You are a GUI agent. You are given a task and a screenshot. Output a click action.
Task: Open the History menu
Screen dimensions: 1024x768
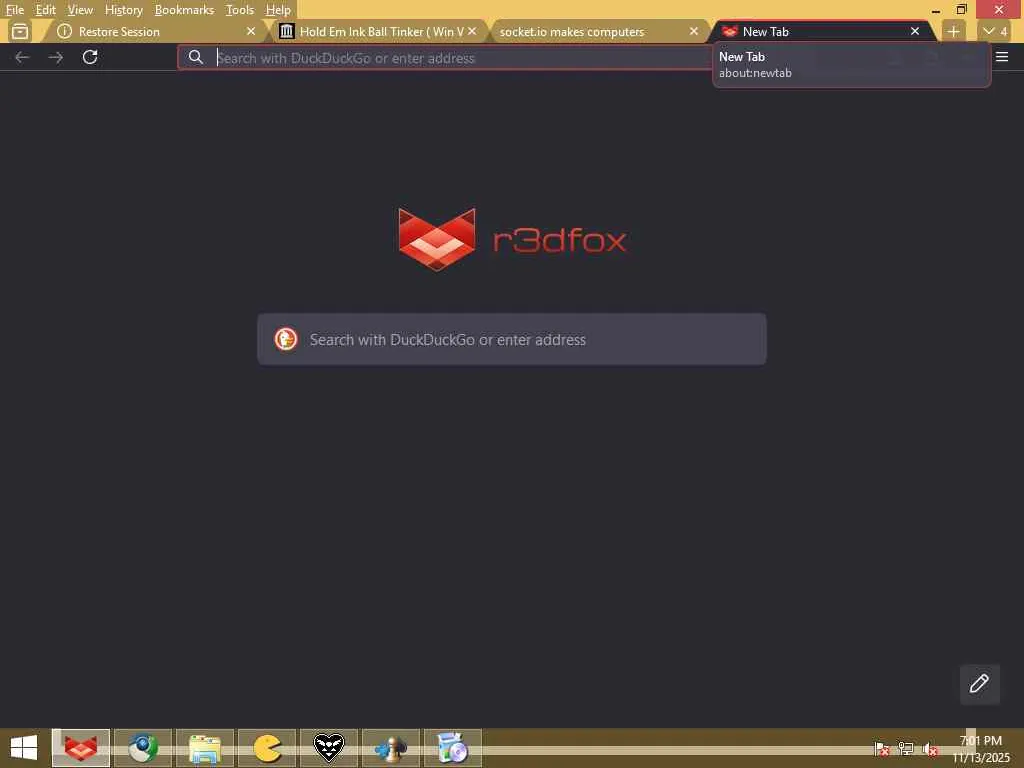point(123,10)
